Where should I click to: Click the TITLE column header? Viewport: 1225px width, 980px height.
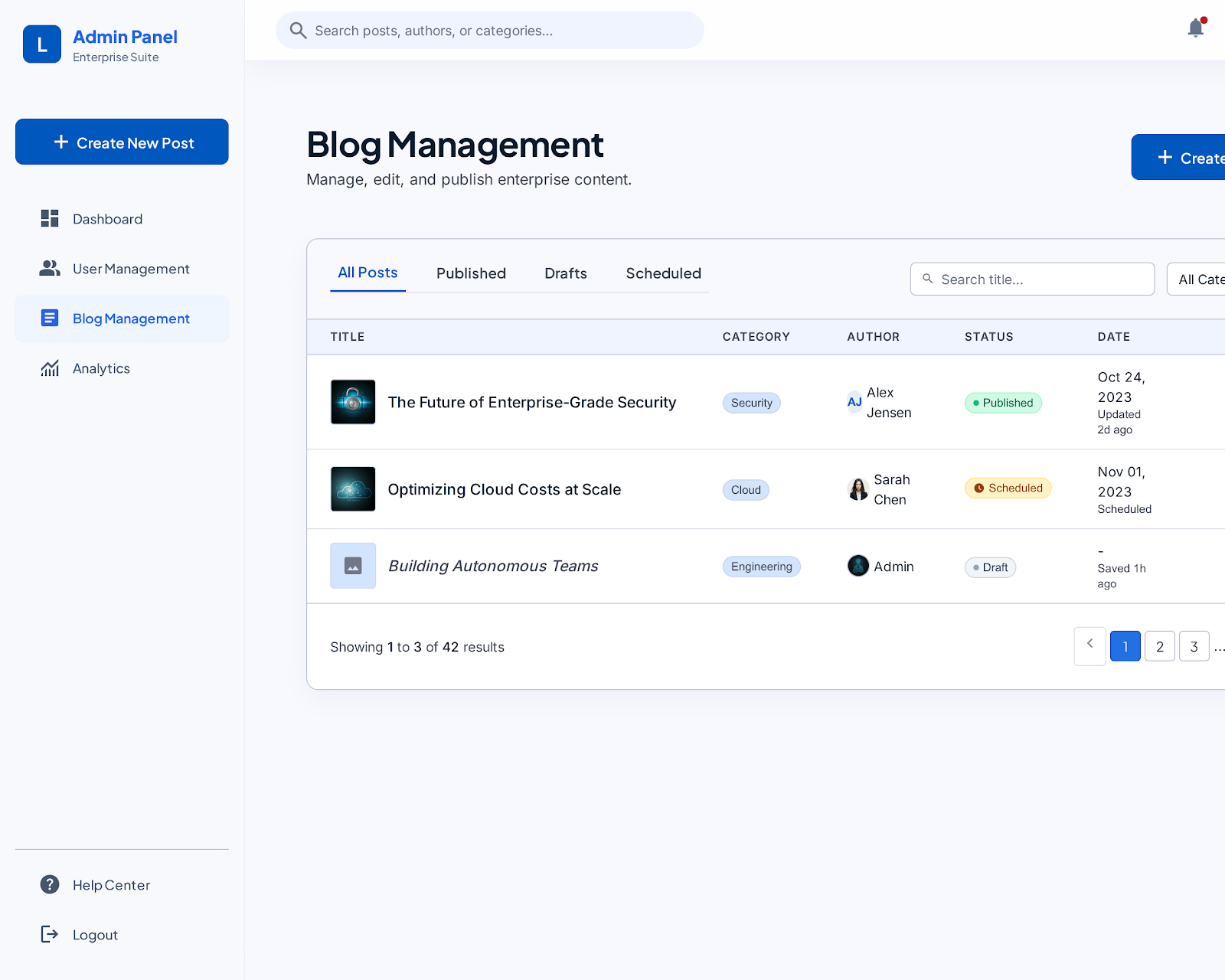[x=348, y=337]
